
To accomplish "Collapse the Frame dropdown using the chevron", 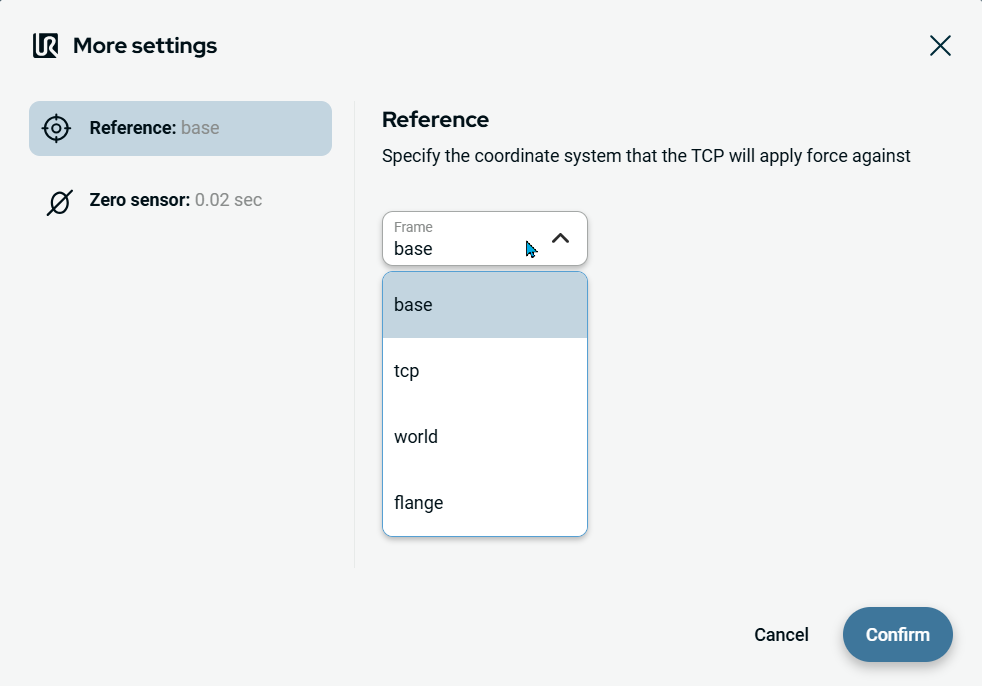I will (x=561, y=238).
